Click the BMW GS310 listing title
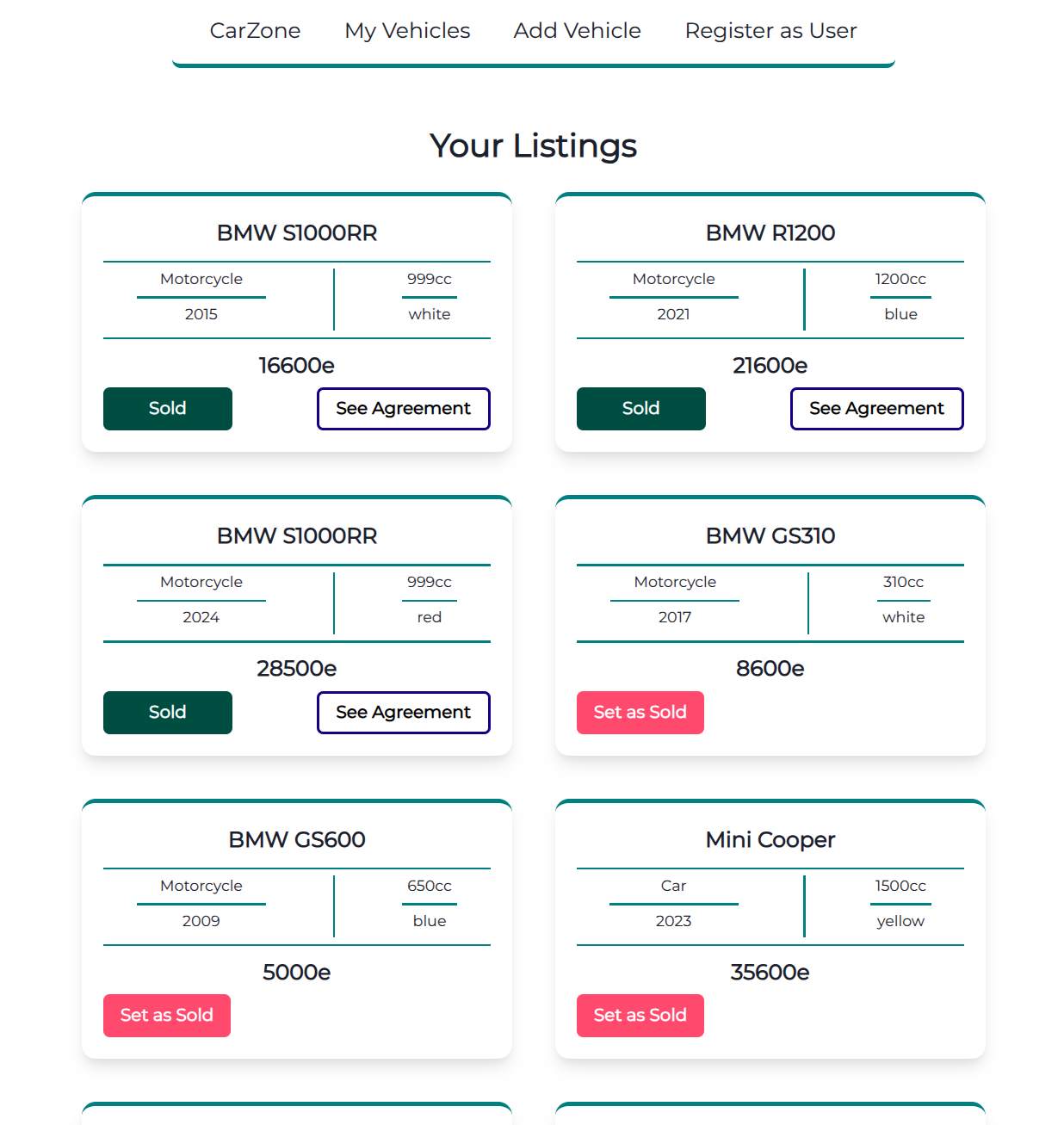1064x1125 pixels. click(770, 536)
